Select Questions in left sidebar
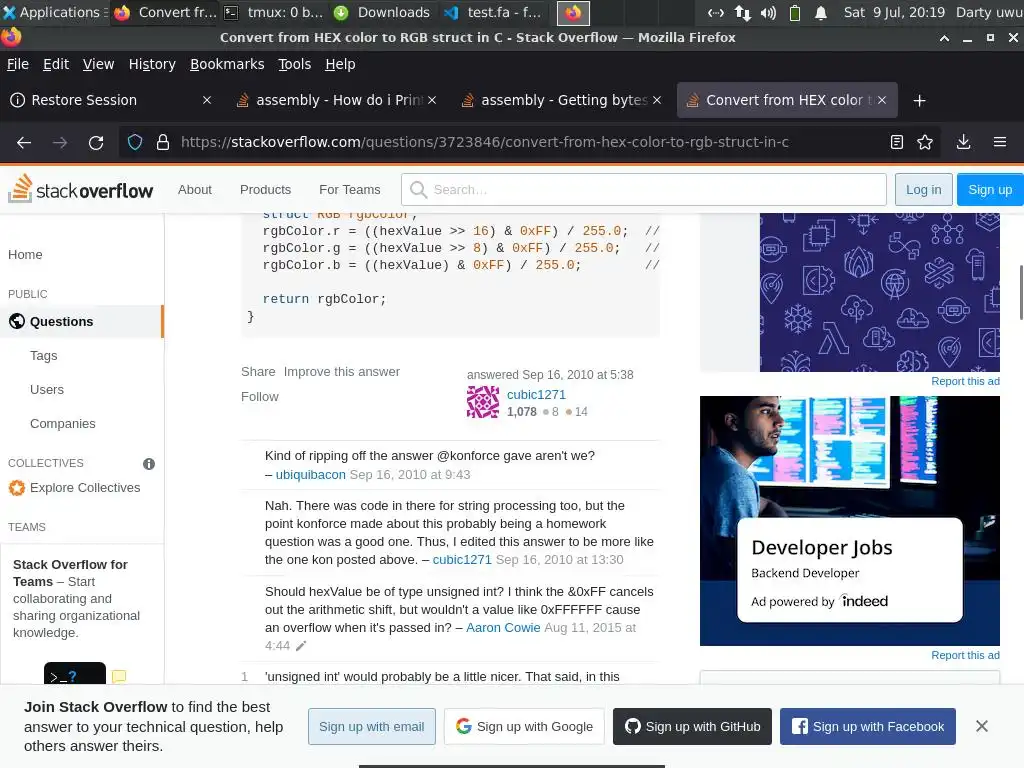The width and height of the screenshot is (1024, 768). [81, 321]
